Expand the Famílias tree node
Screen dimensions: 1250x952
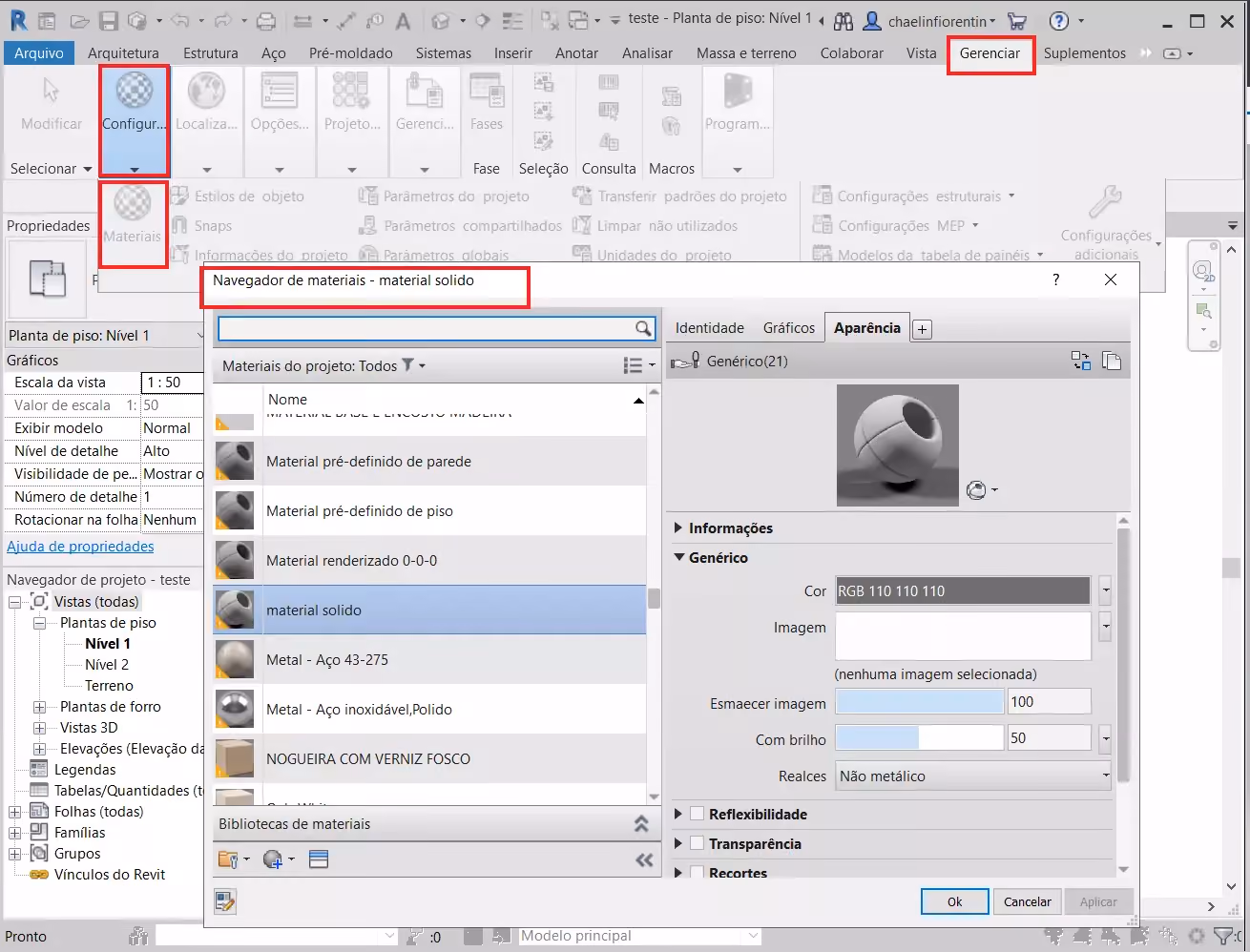tap(14, 833)
